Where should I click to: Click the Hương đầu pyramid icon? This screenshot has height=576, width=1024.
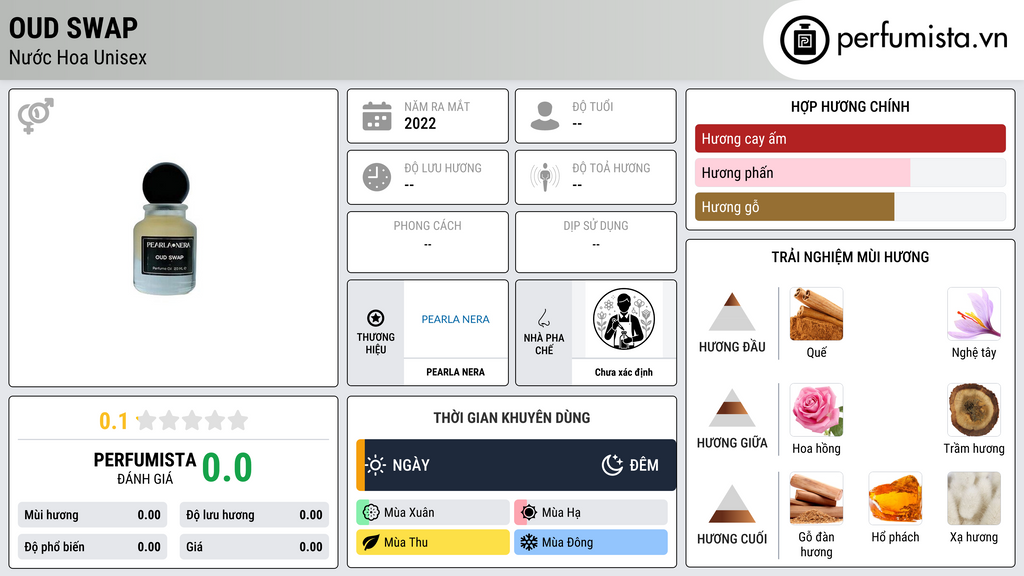click(732, 312)
